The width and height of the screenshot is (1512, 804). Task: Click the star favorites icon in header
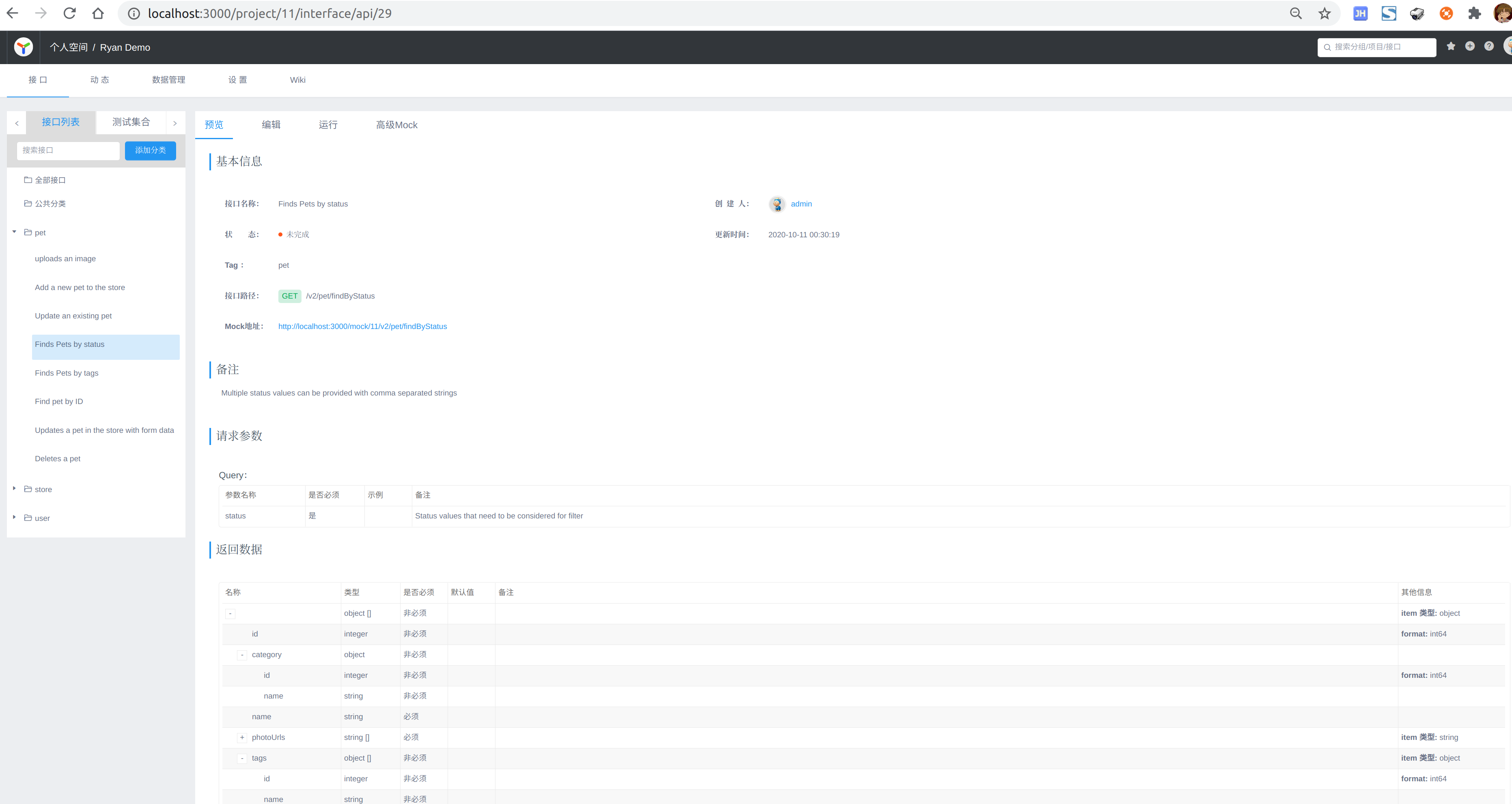point(1450,46)
